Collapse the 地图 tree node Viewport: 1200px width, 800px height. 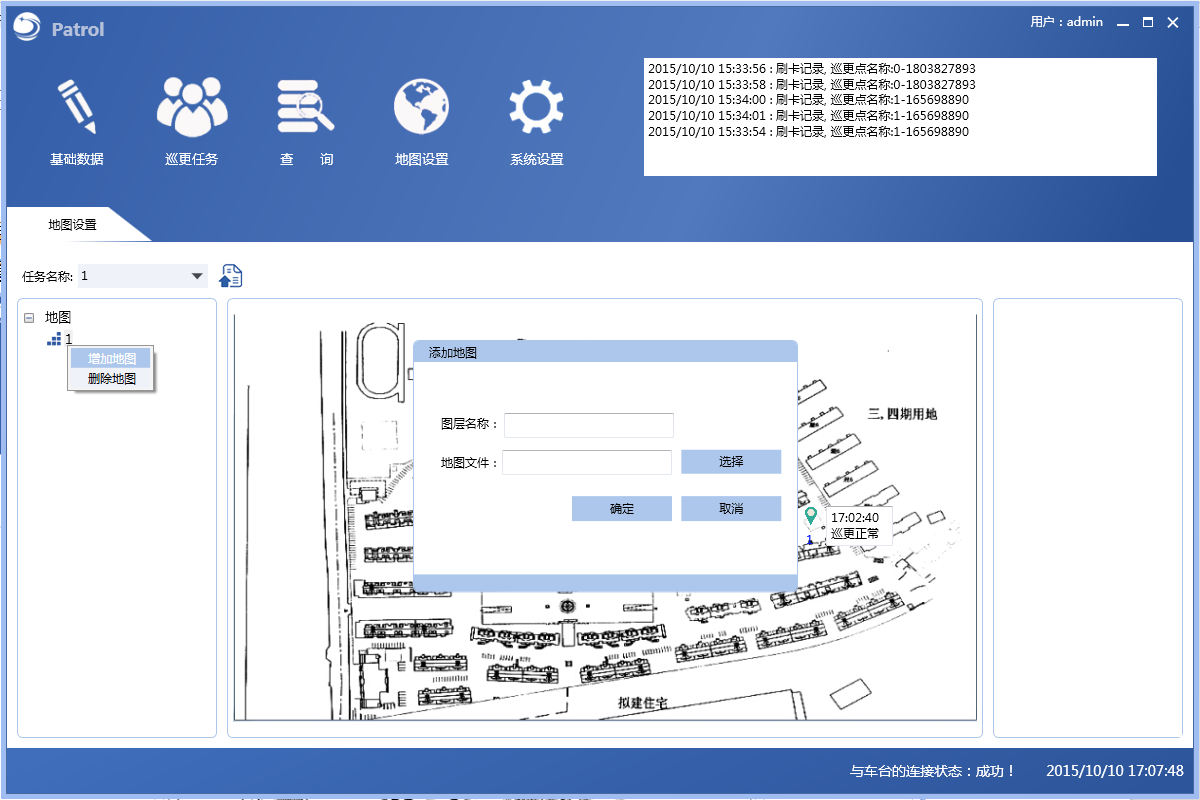click(29, 318)
